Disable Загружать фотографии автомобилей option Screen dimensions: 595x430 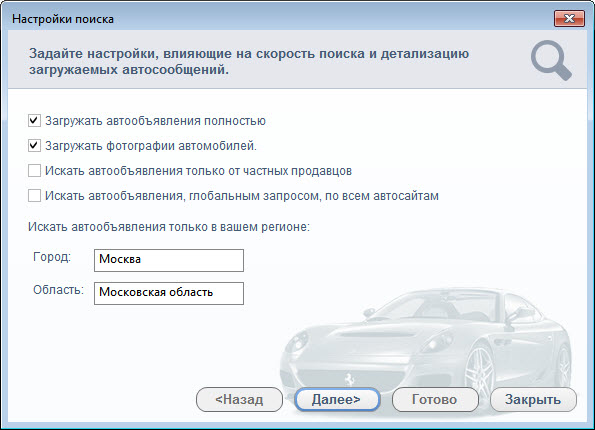(x=34, y=146)
